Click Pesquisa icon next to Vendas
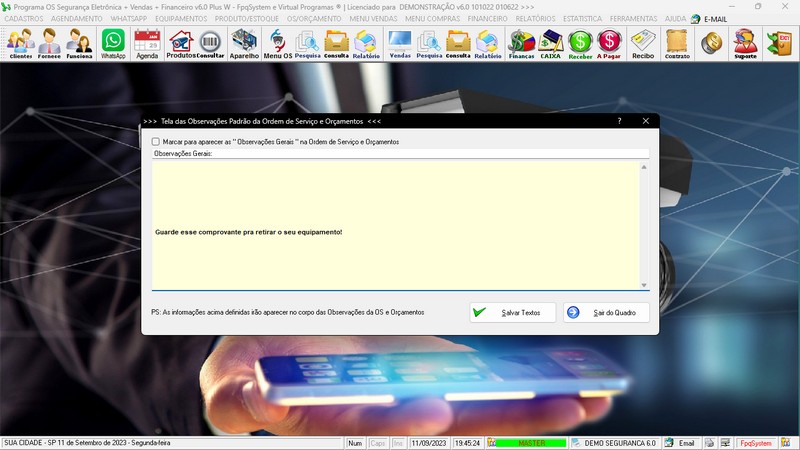 click(429, 43)
